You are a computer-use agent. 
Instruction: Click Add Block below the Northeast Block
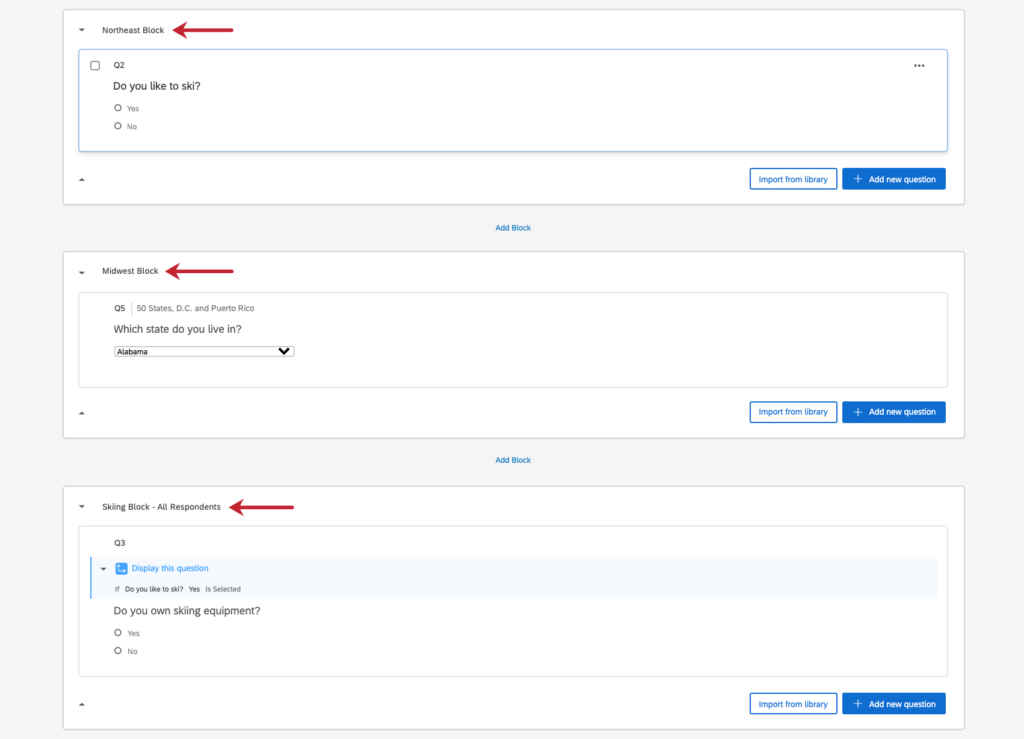click(513, 227)
